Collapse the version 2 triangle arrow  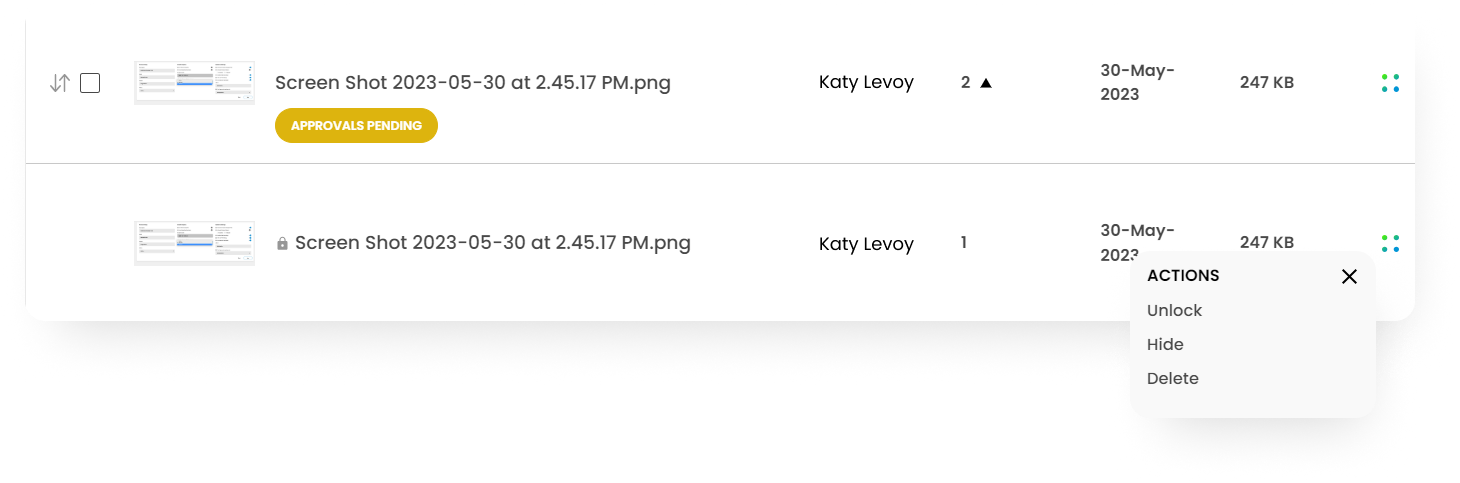pos(986,83)
